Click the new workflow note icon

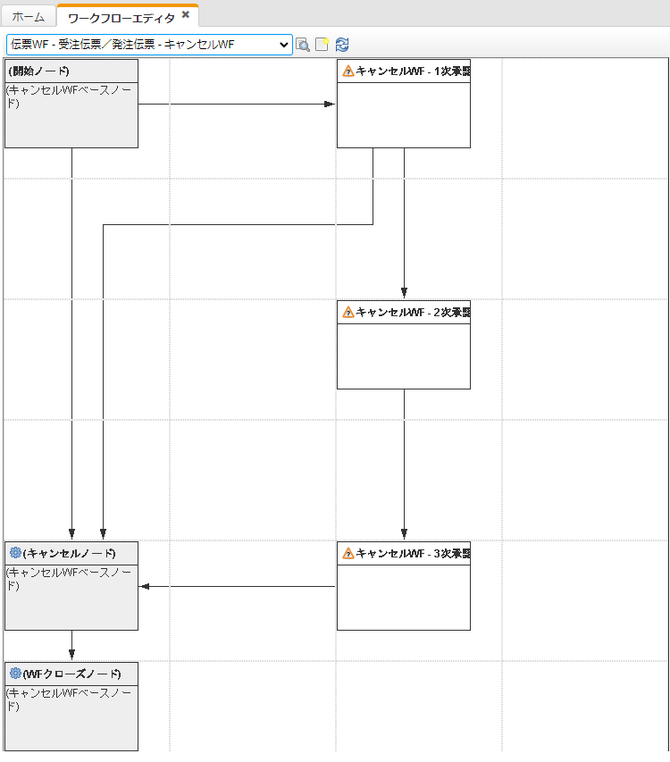tap(322, 44)
